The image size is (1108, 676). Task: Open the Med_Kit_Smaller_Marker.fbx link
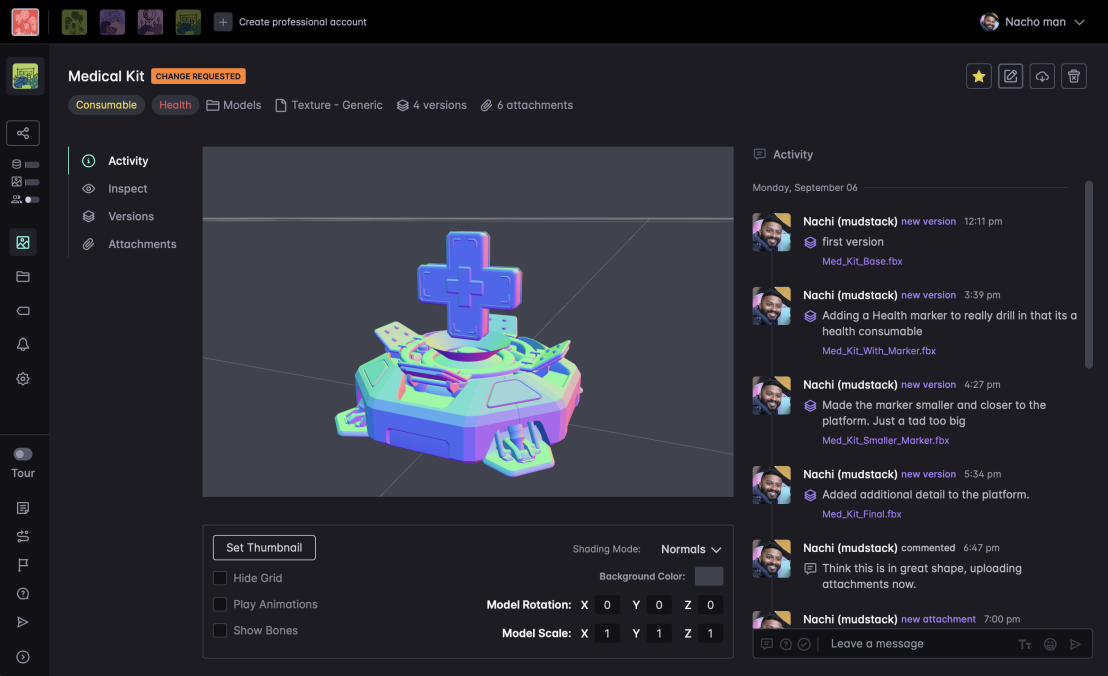click(x=885, y=441)
